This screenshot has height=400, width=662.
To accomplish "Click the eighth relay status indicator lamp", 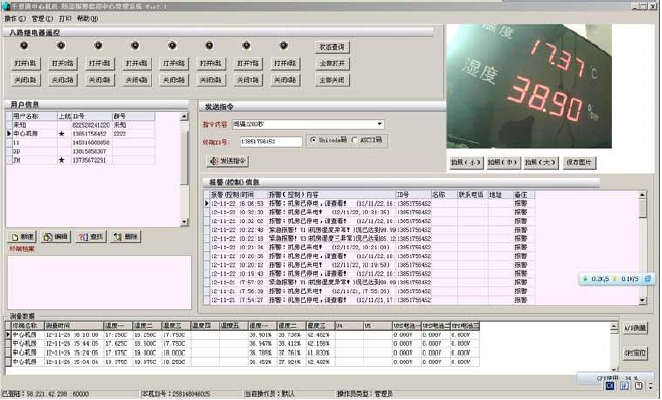I will pos(284,46).
